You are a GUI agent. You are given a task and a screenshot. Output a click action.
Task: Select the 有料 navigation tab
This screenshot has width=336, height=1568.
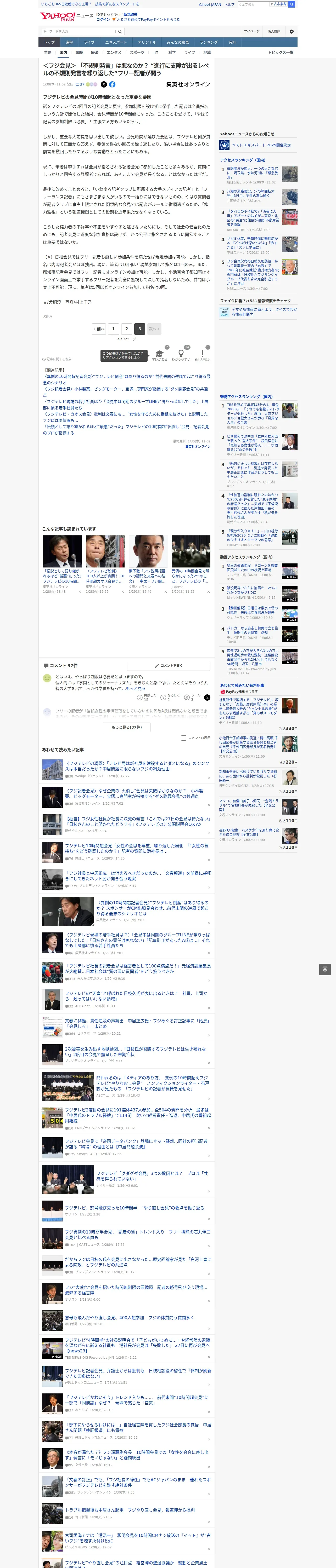[232, 43]
